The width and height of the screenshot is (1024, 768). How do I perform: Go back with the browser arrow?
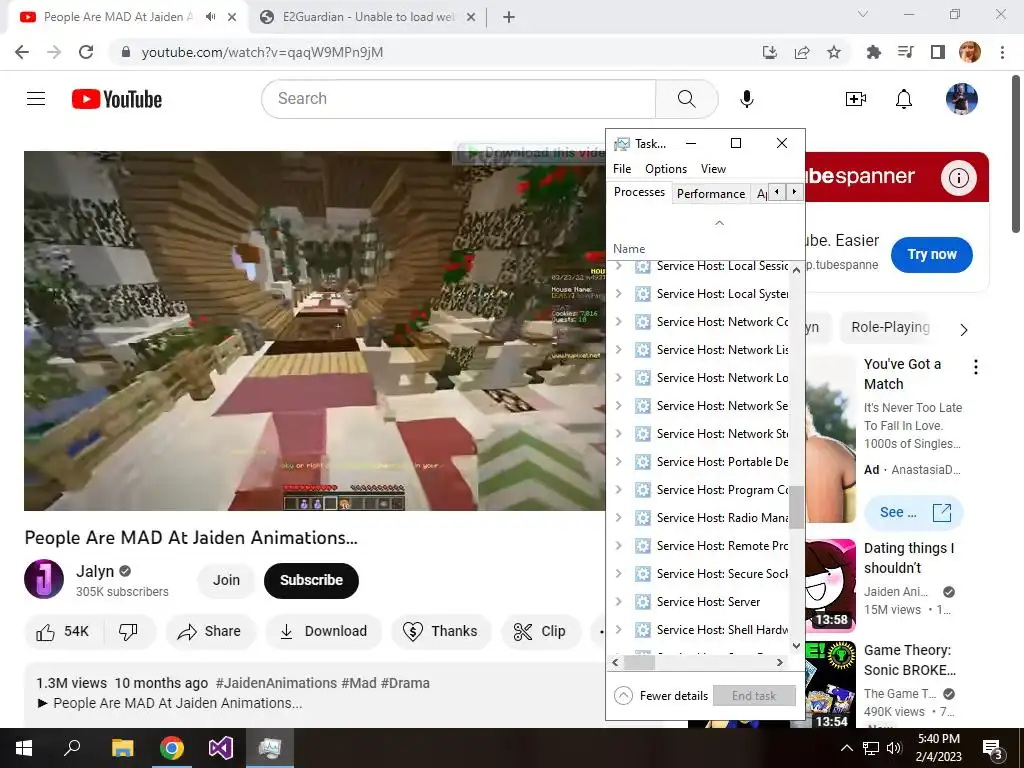pyautogui.click(x=22, y=52)
